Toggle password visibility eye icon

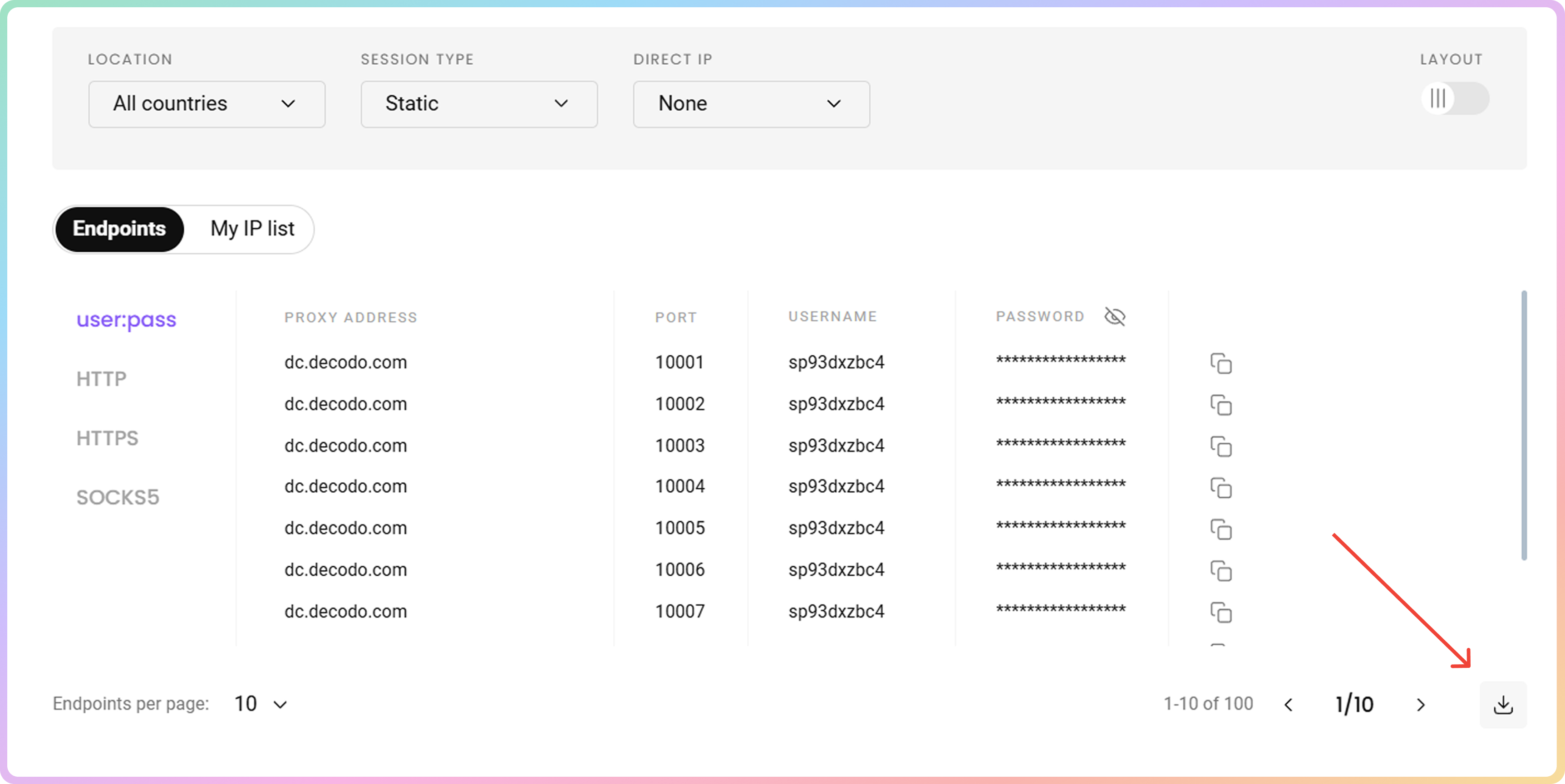click(1114, 316)
